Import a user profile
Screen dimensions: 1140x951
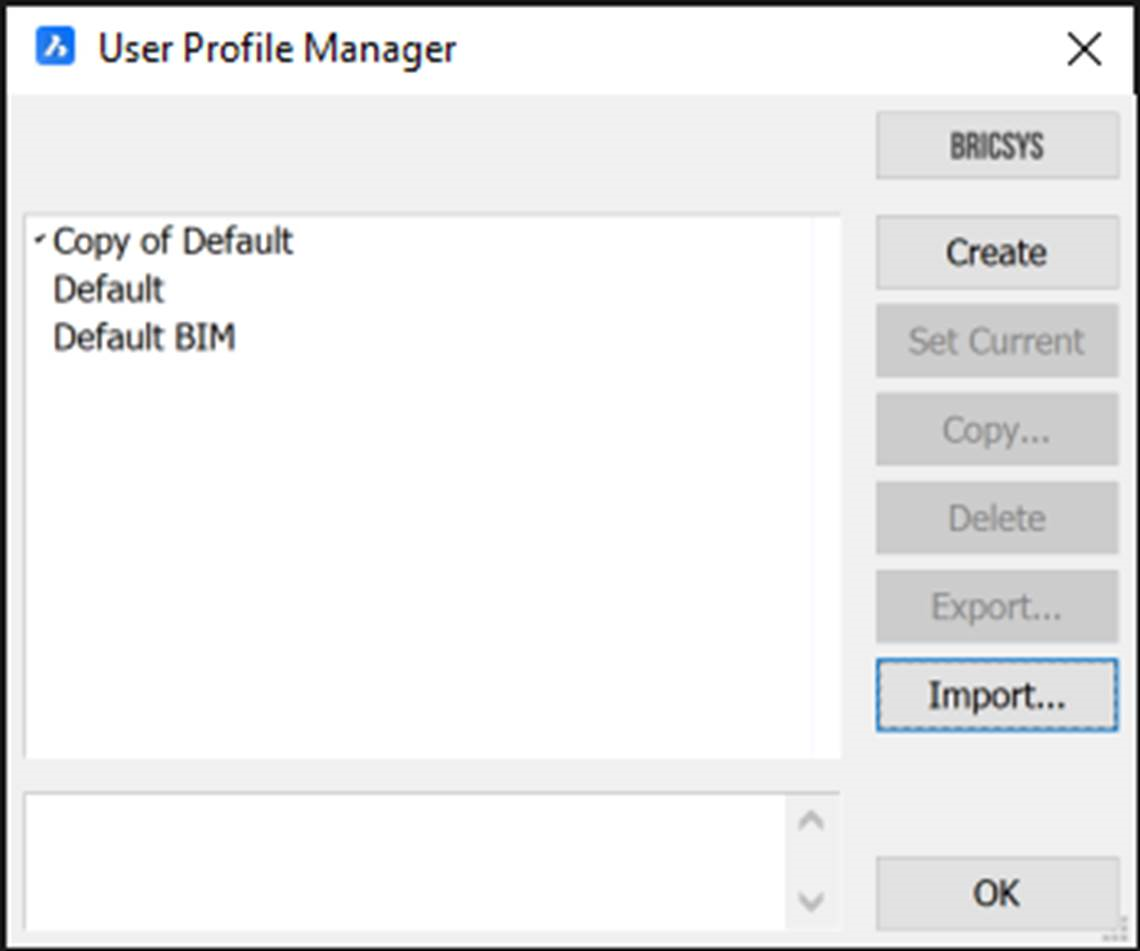[x=996, y=695]
